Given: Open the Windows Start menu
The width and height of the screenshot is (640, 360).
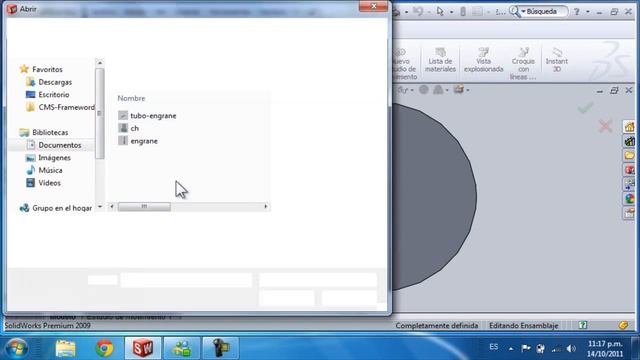Looking at the screenshot, I should 17,348.
